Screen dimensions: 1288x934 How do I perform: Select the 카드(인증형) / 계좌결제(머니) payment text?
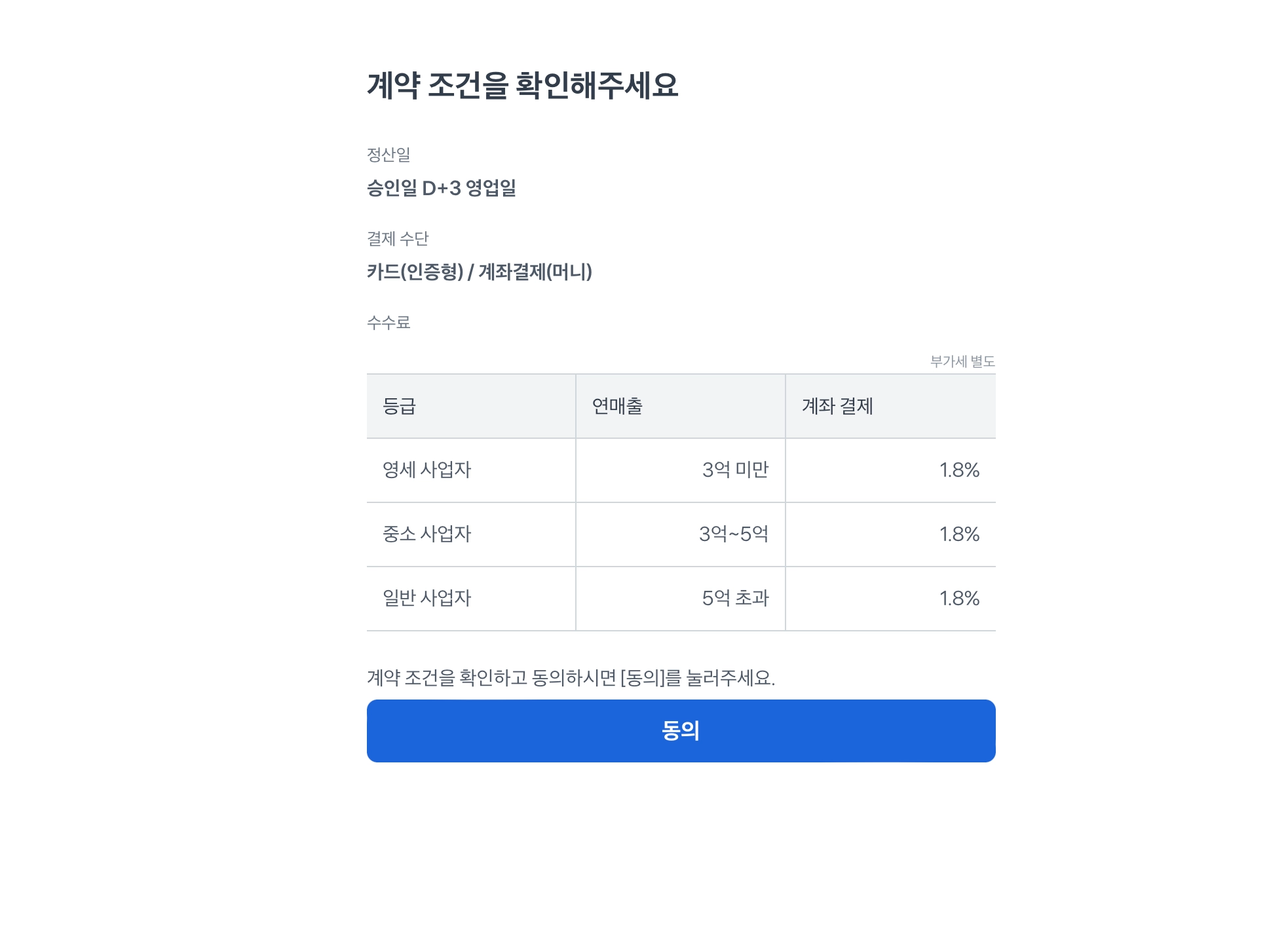tap(479, 272)
